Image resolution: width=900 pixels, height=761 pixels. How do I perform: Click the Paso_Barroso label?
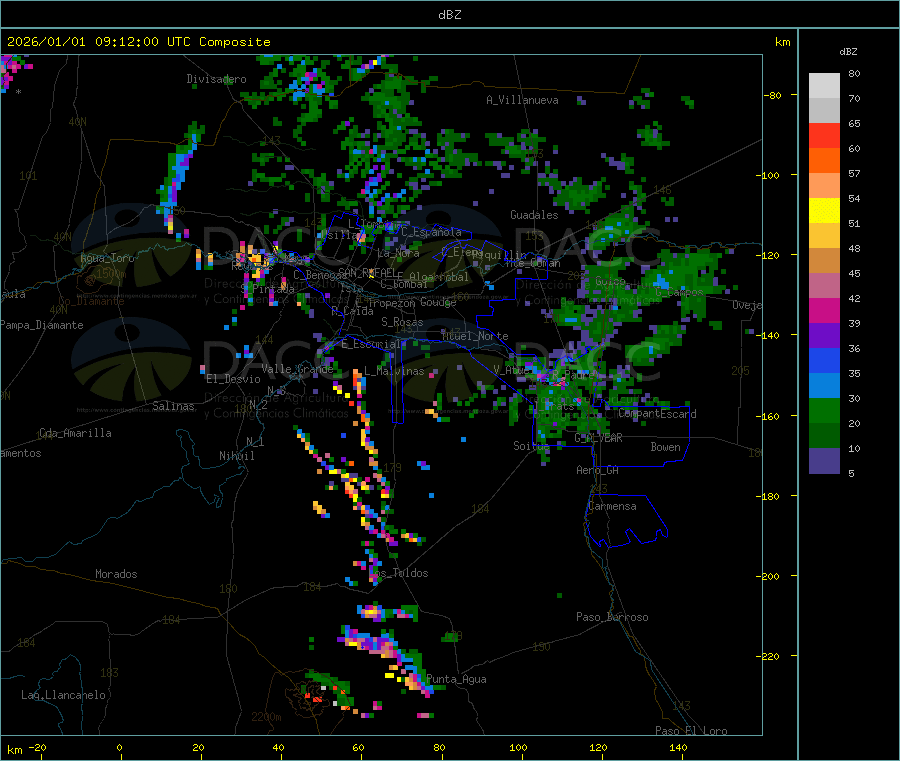[612, 617]
